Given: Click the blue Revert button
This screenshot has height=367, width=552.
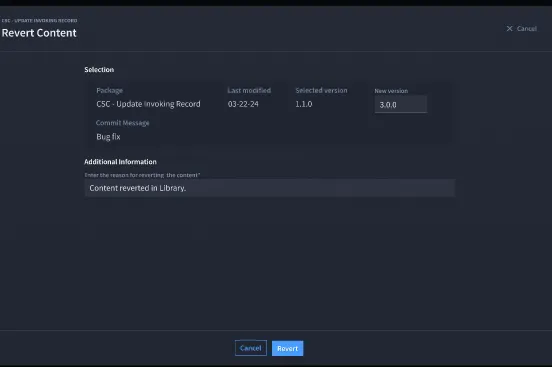Looking at the screenshot, I should (287, 348).
